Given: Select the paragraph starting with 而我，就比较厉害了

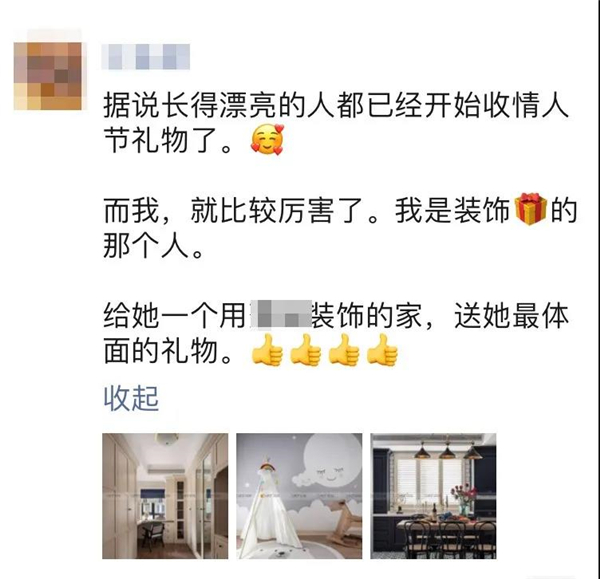Looking at the screenshot, I should coord(340,228).
